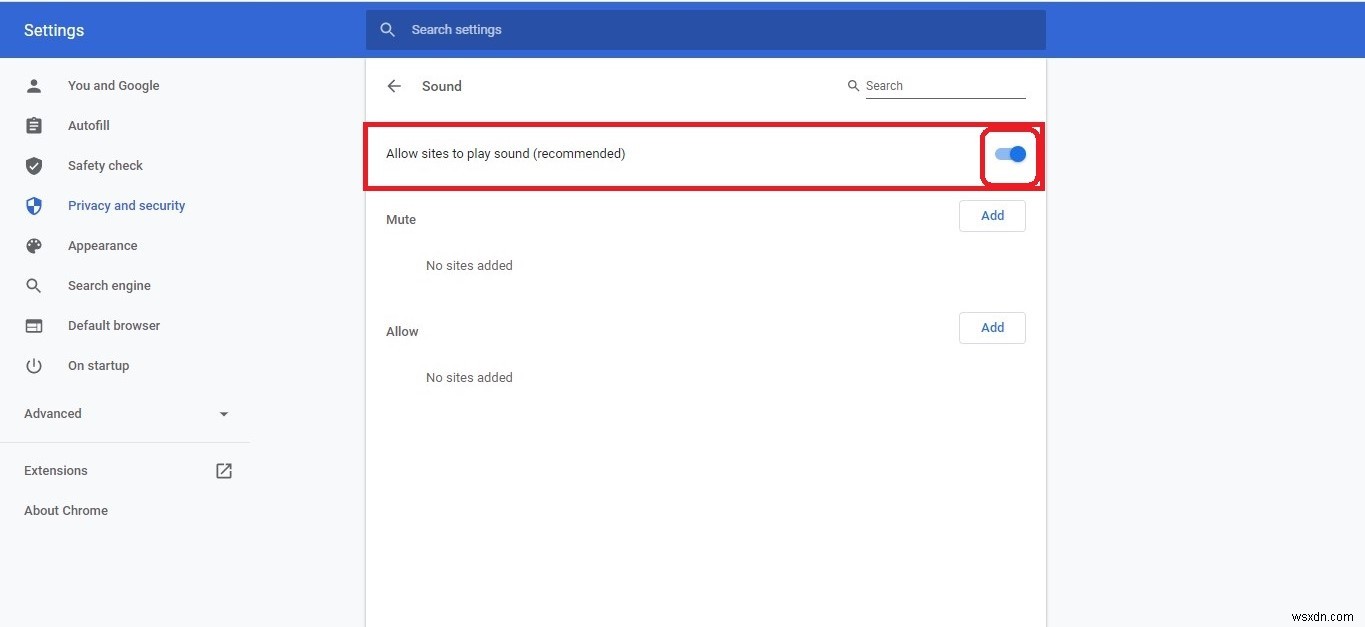Select the On startup menu entry
The width and height of the screenshot is (1365, 627).
point(98,365)
